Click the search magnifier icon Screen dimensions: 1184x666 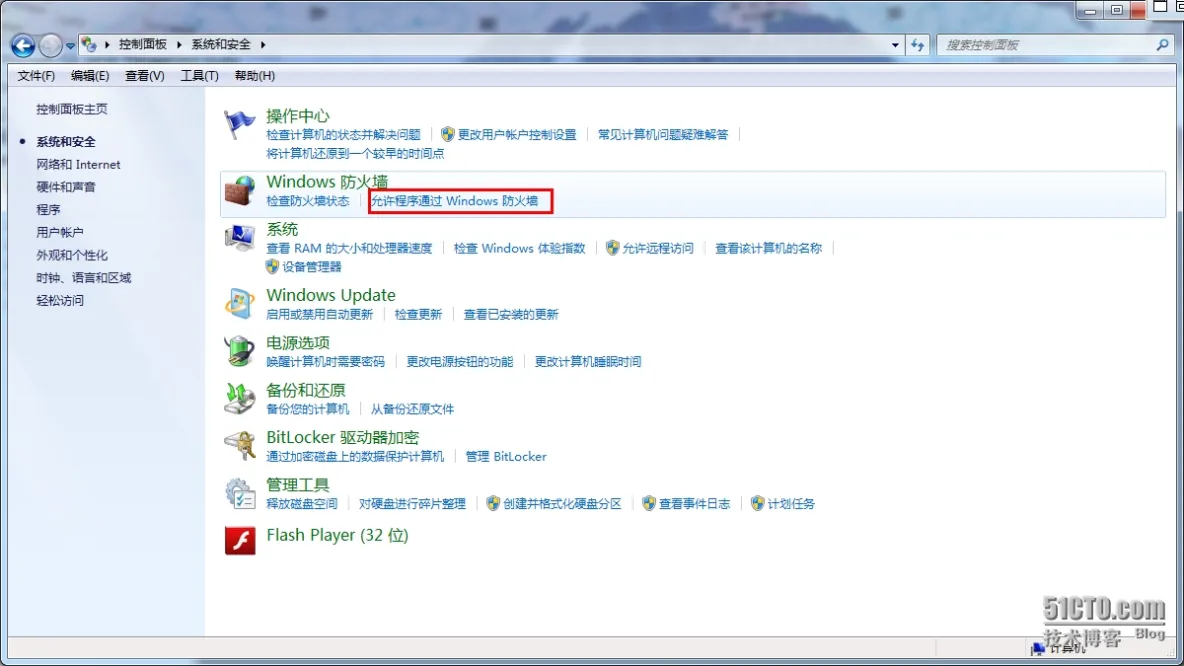[1162, 45]
